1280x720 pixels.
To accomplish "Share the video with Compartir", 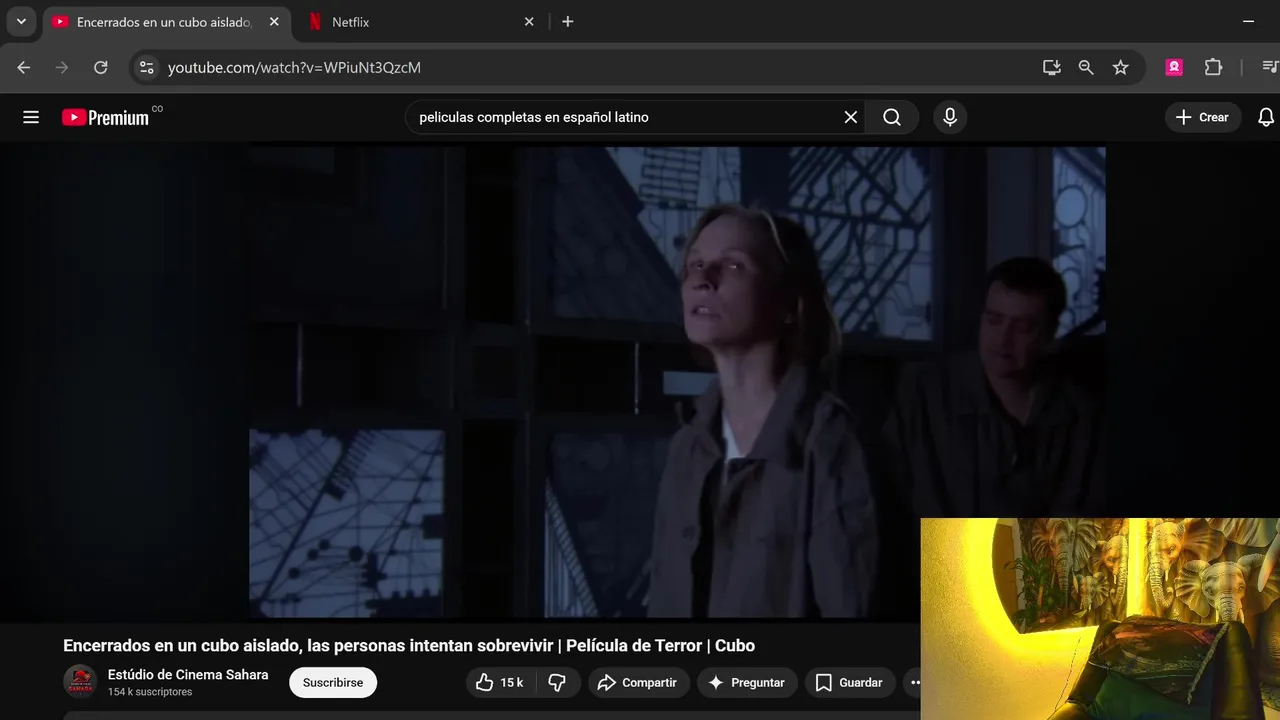I will [x=638, y=682].
